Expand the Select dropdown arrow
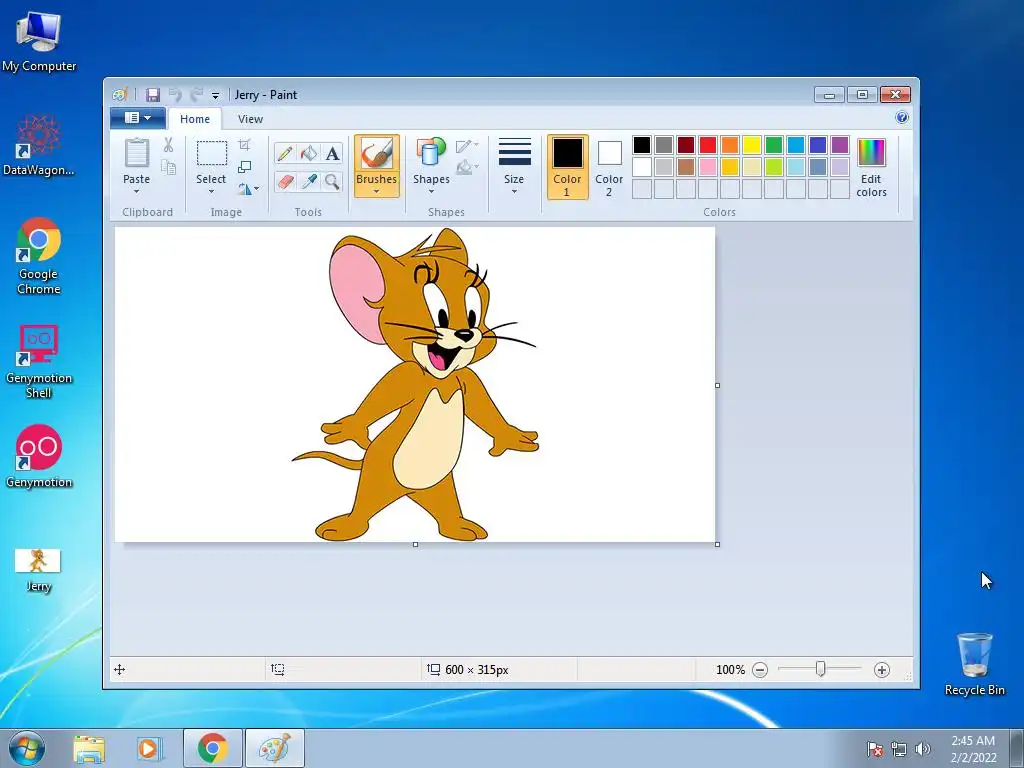Image resolution: width=1024 pixels, height=768 pixels. tap(211, 191)
